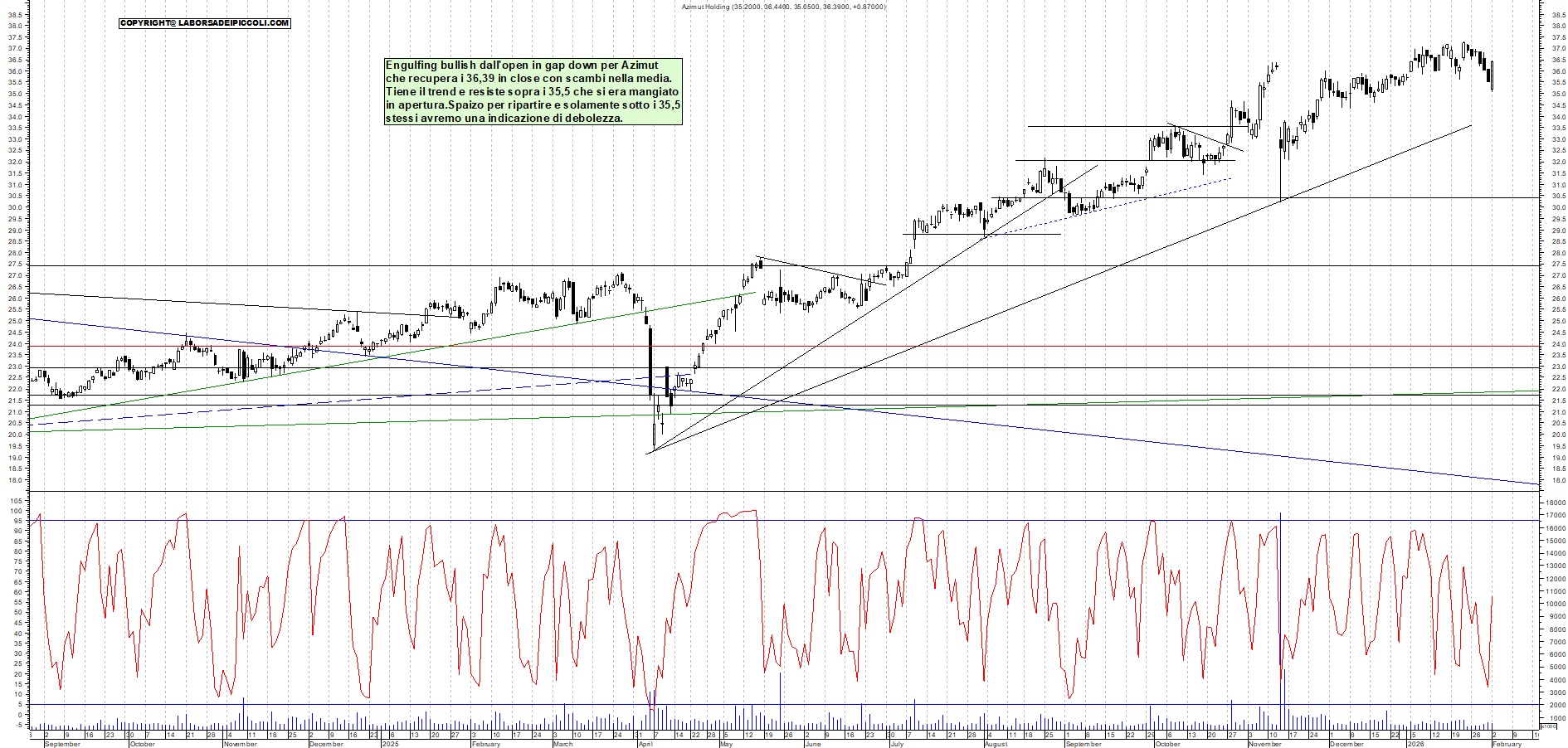Select the May month label on timeline
Screen dimensions: 1568x748
726,744
